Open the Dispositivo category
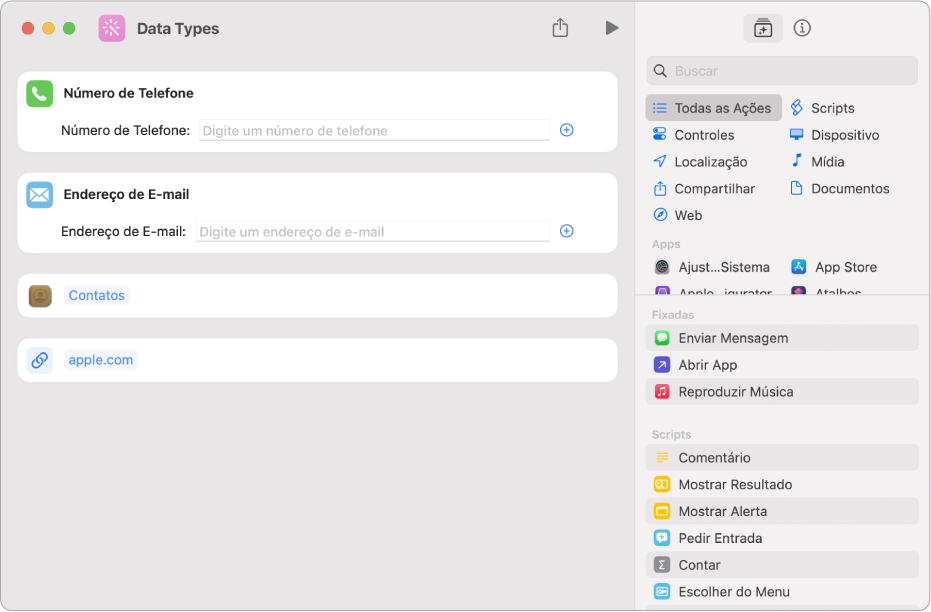 [834, 135]
